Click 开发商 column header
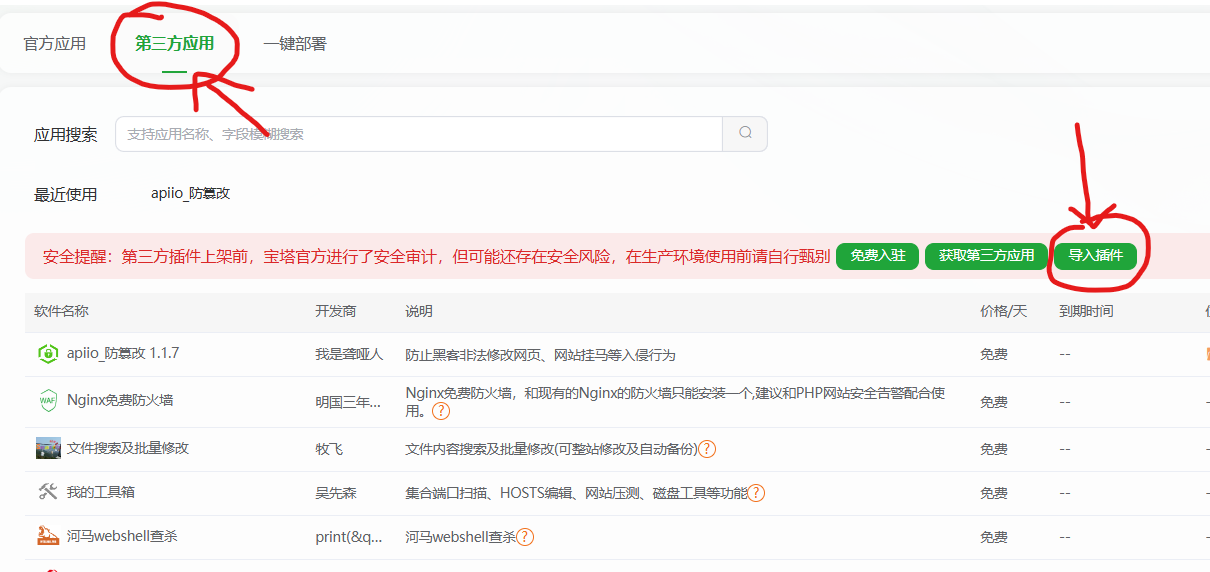 [336, 311]
